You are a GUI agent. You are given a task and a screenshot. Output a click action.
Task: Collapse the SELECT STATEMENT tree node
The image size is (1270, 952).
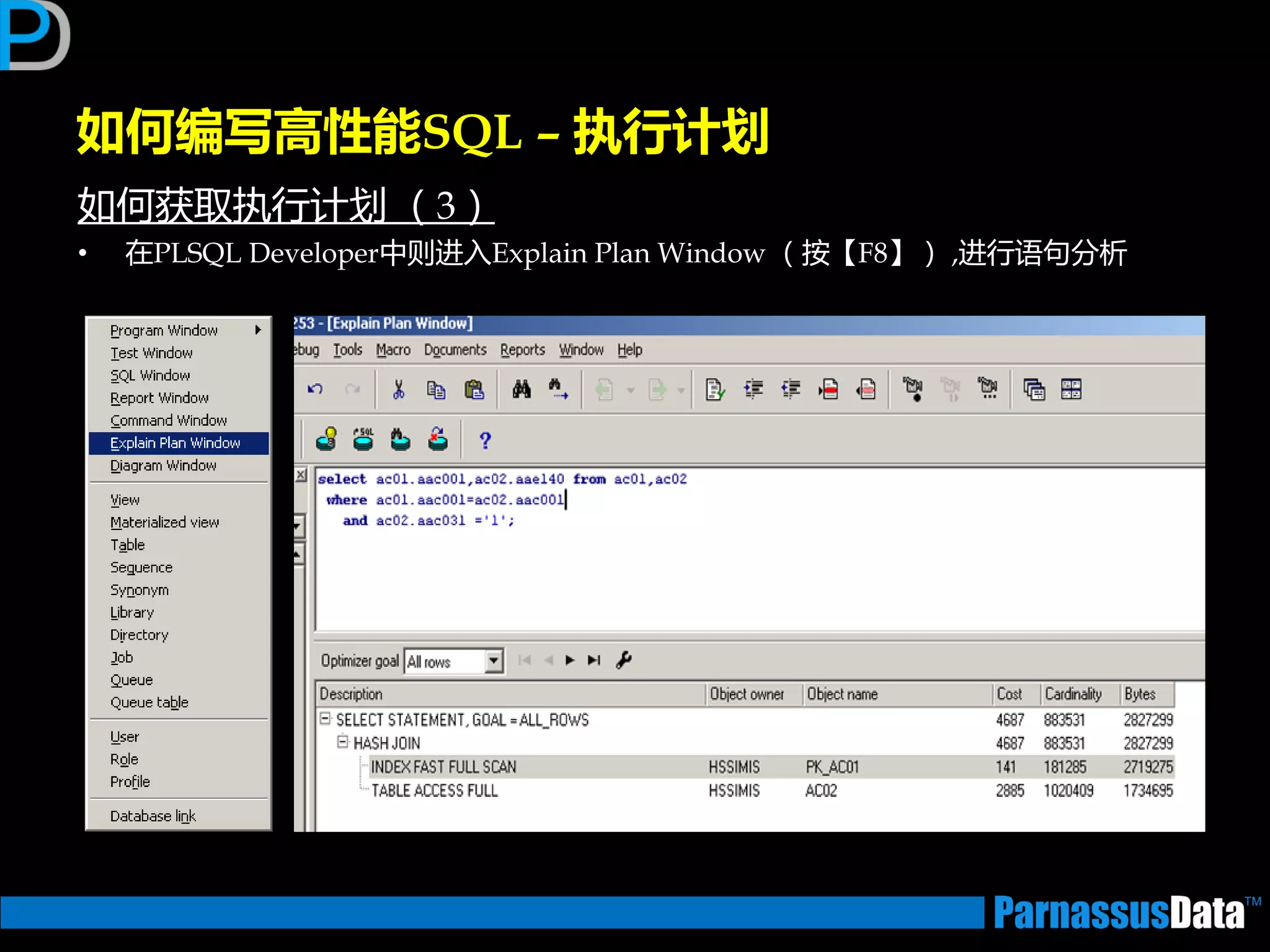325,719
